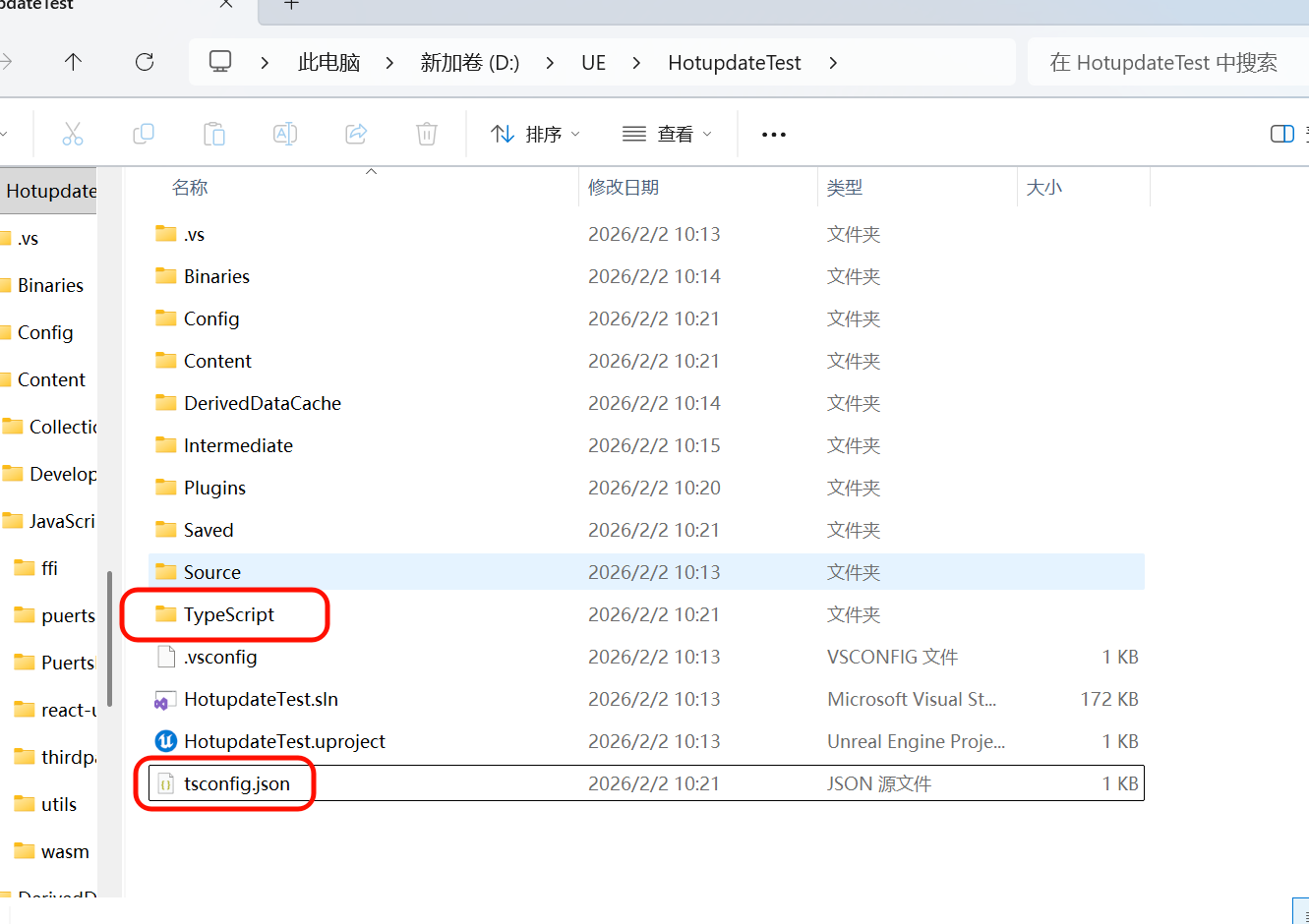The image size is (1309, 924).
Task: Expand chevron after HotupdateTest in address bar
Action: coord(833,63)
